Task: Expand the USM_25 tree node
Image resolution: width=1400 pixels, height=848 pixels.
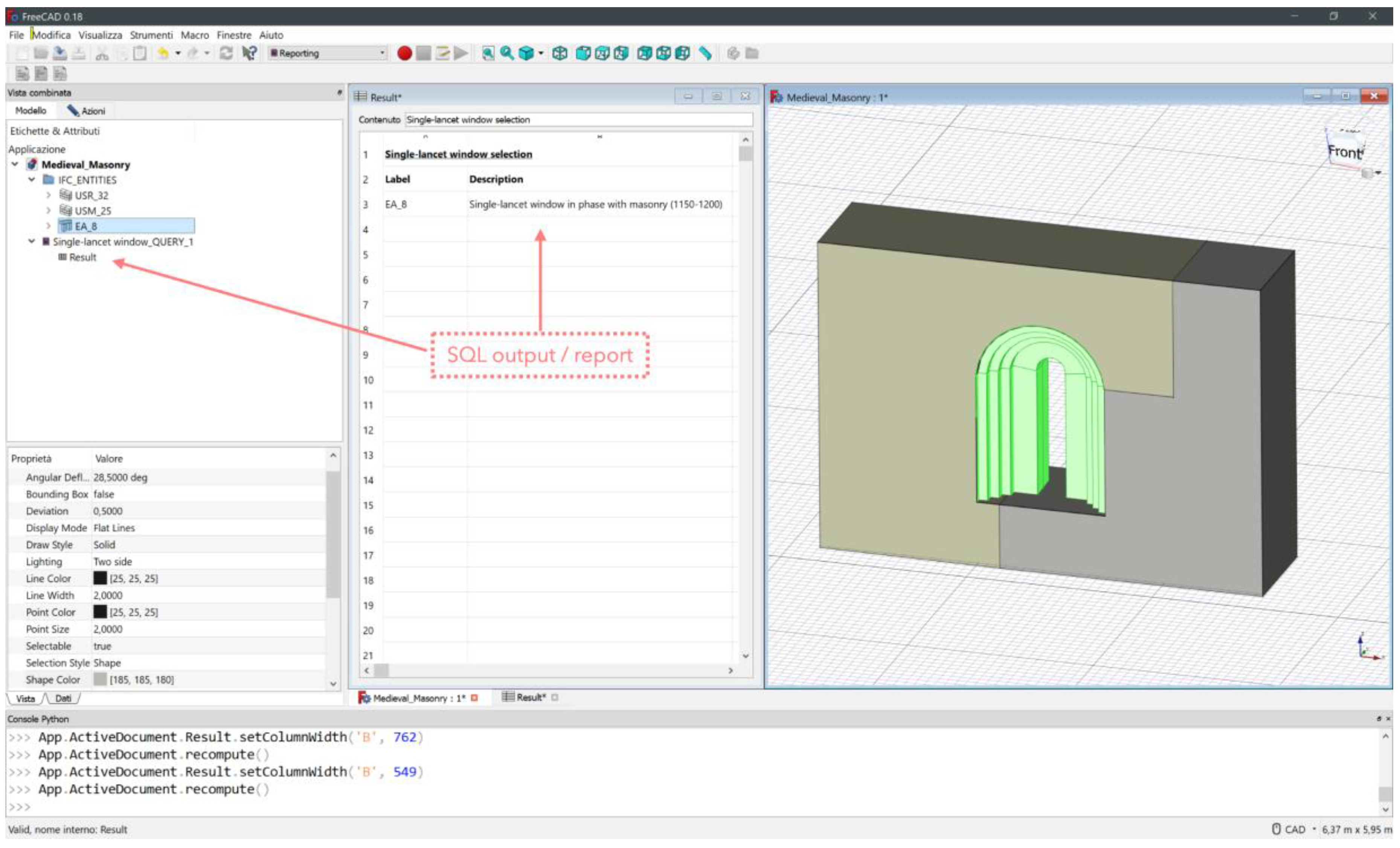Action: pyautogui.click(x=48, y=211)
